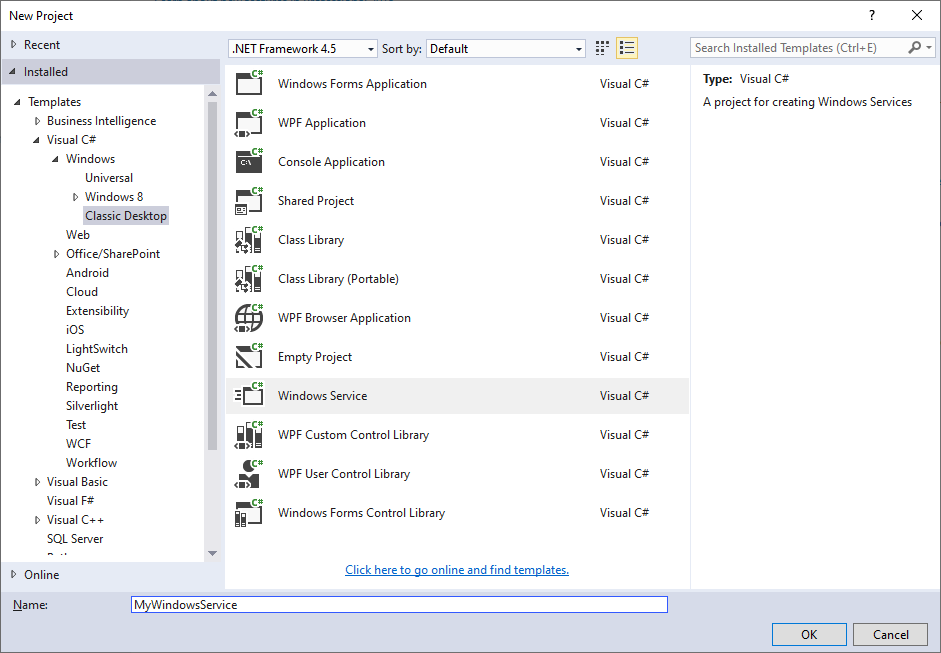
Task: Expand the Recent section
Action: 13,44
